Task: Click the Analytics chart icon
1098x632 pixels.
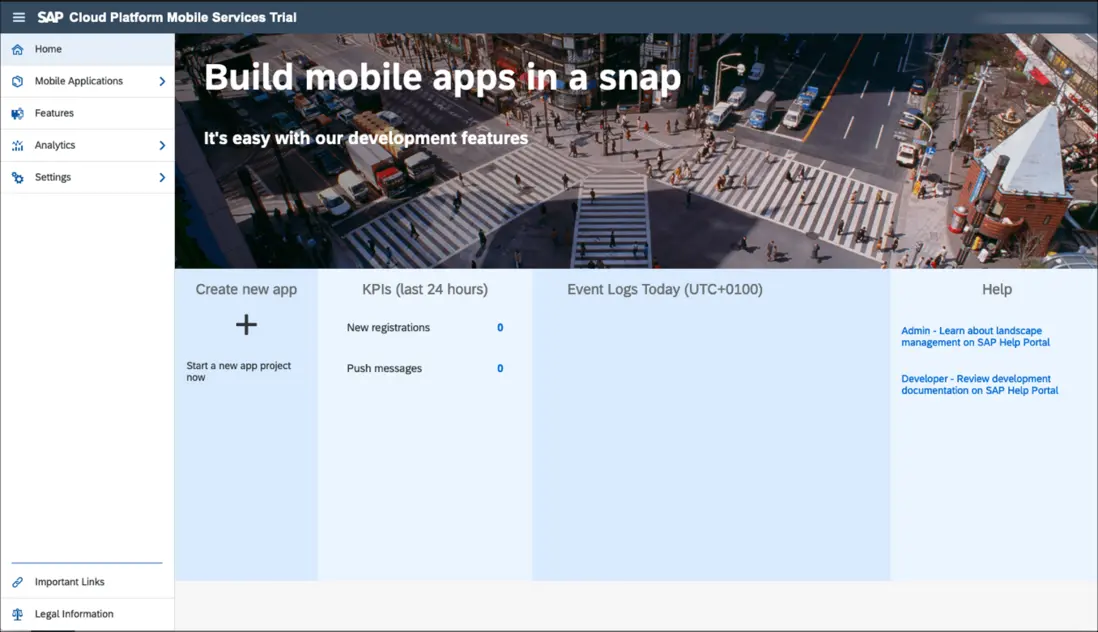Action: click(x=17, y=145)
